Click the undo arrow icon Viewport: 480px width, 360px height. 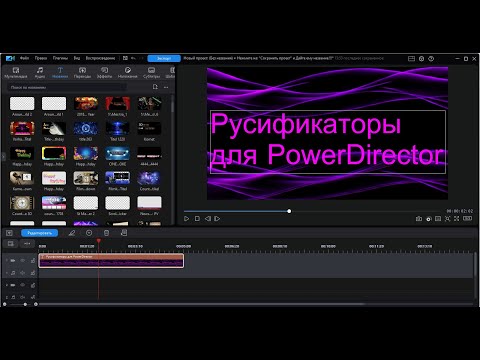point(133,58)
